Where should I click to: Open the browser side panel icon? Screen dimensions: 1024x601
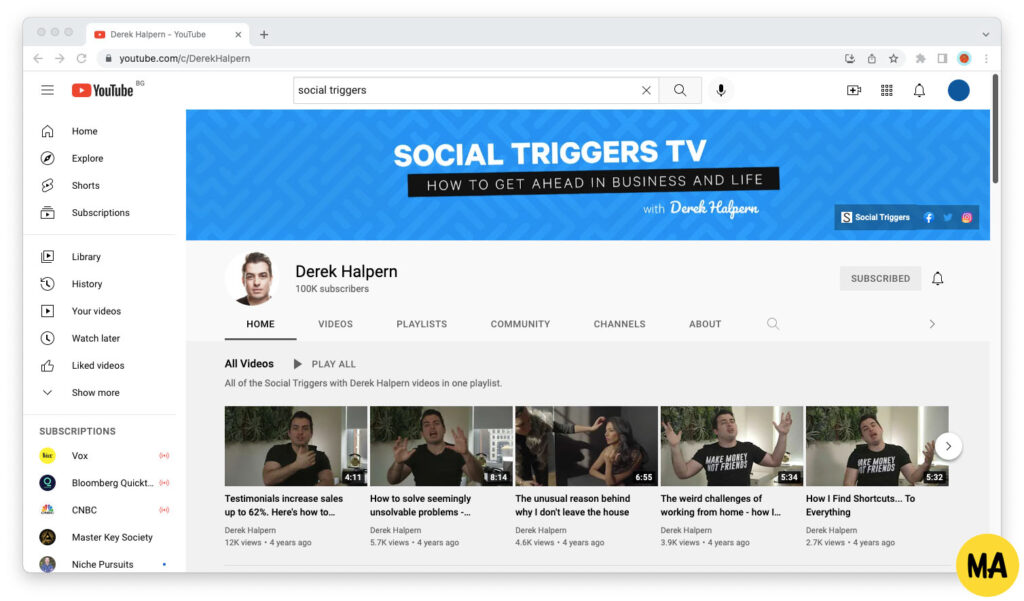point(942,58)
